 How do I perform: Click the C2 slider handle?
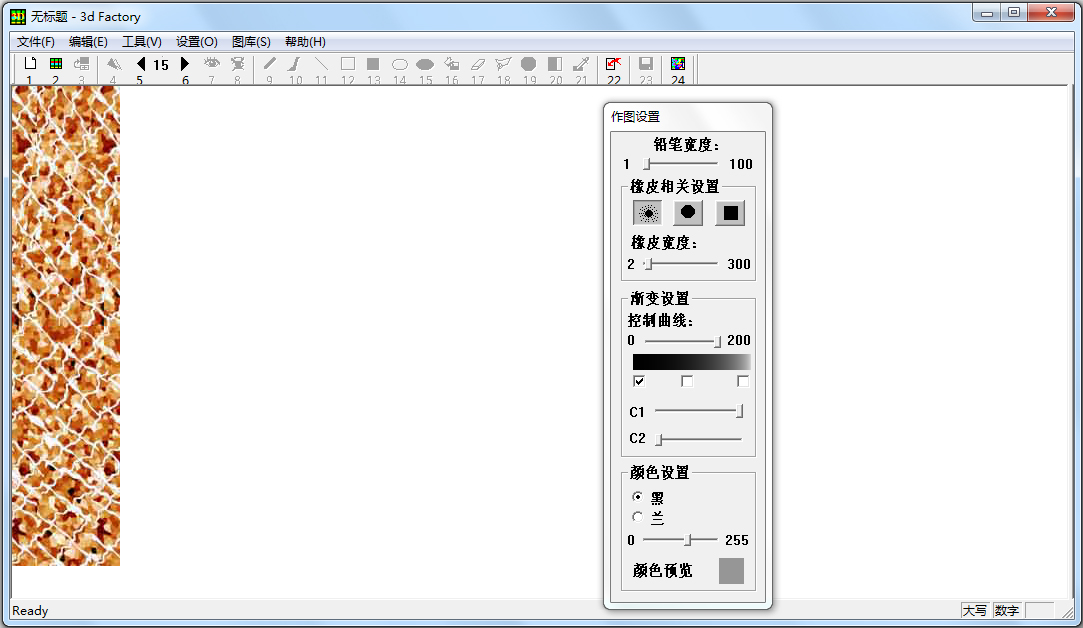pyautogui.click(x=659, y=439)
